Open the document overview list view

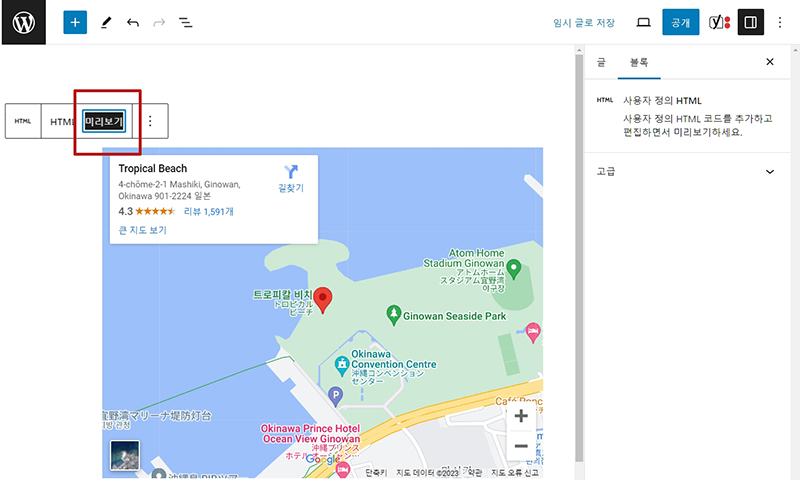pyautogui.click(x=186, y=22)
